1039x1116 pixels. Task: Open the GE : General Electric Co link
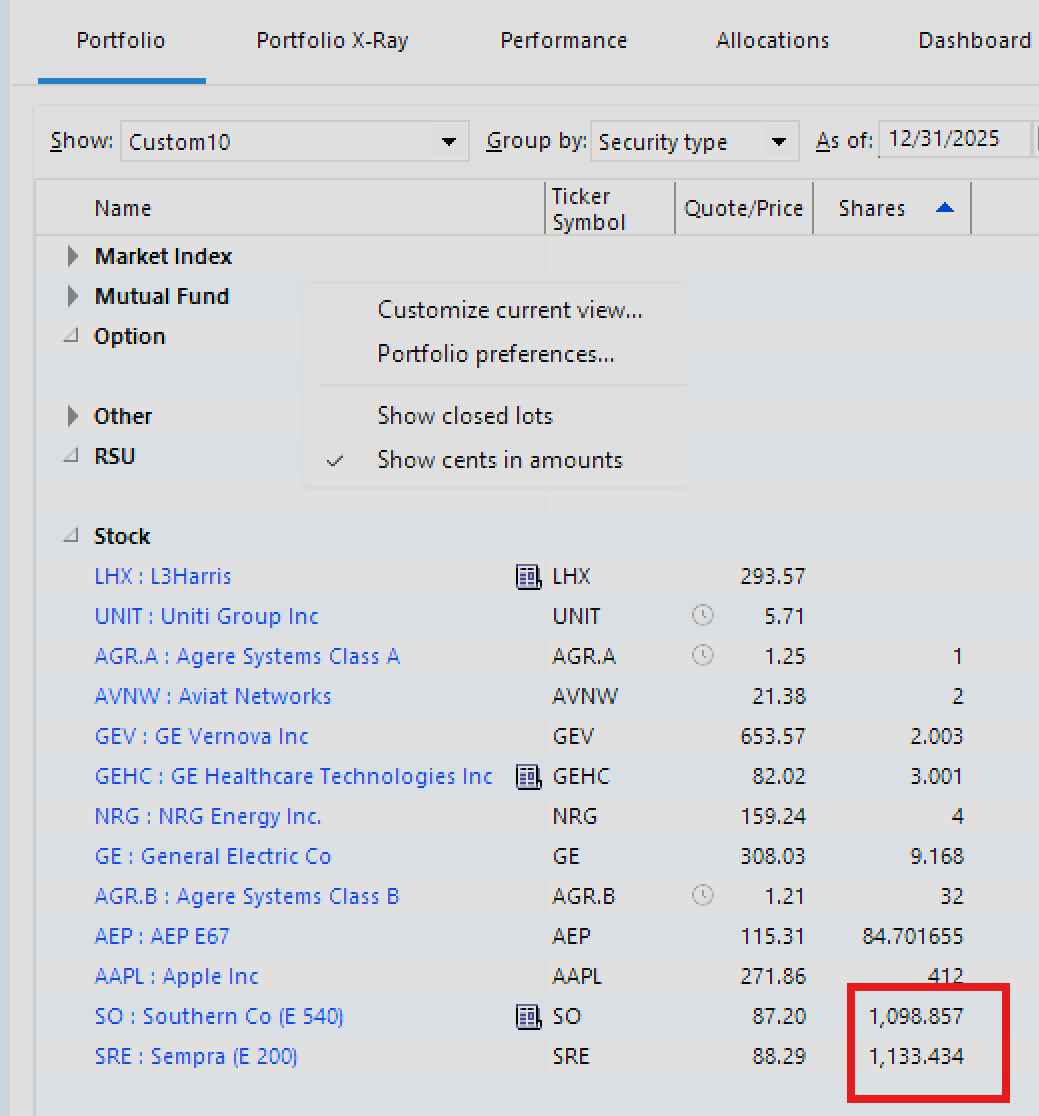click(x=213, y=856)
